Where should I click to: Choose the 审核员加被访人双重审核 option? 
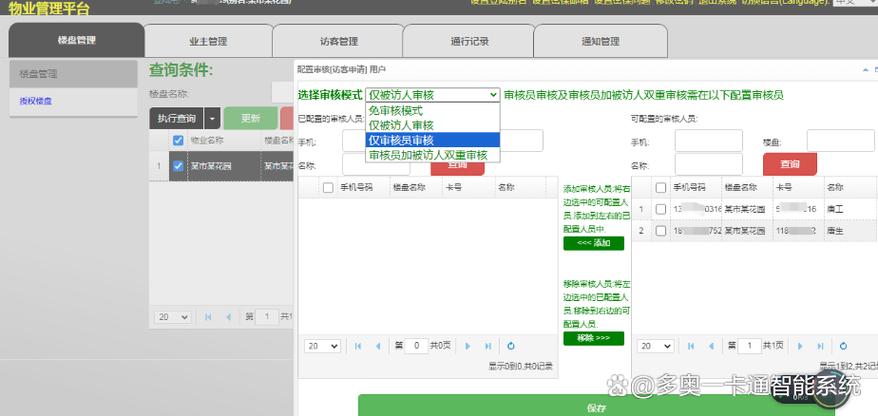[432, 155]
